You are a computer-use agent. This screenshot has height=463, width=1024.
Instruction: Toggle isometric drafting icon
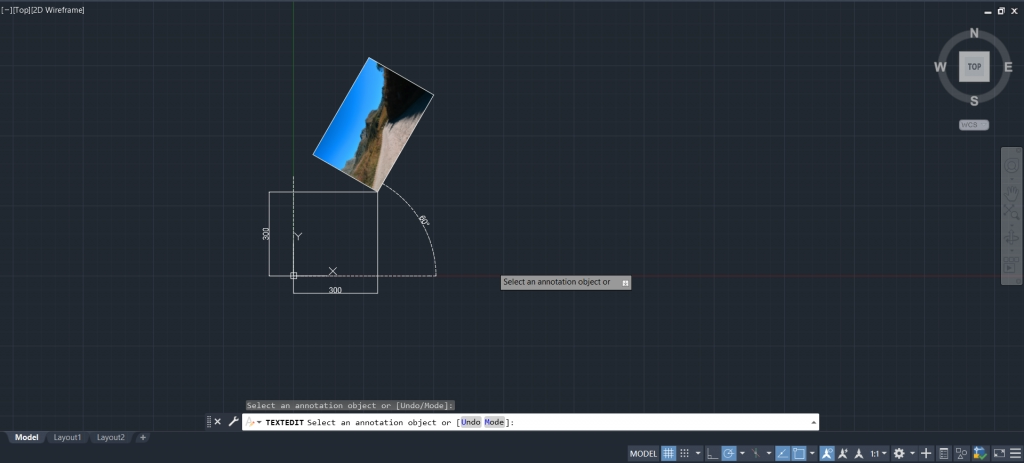(756, 453)
